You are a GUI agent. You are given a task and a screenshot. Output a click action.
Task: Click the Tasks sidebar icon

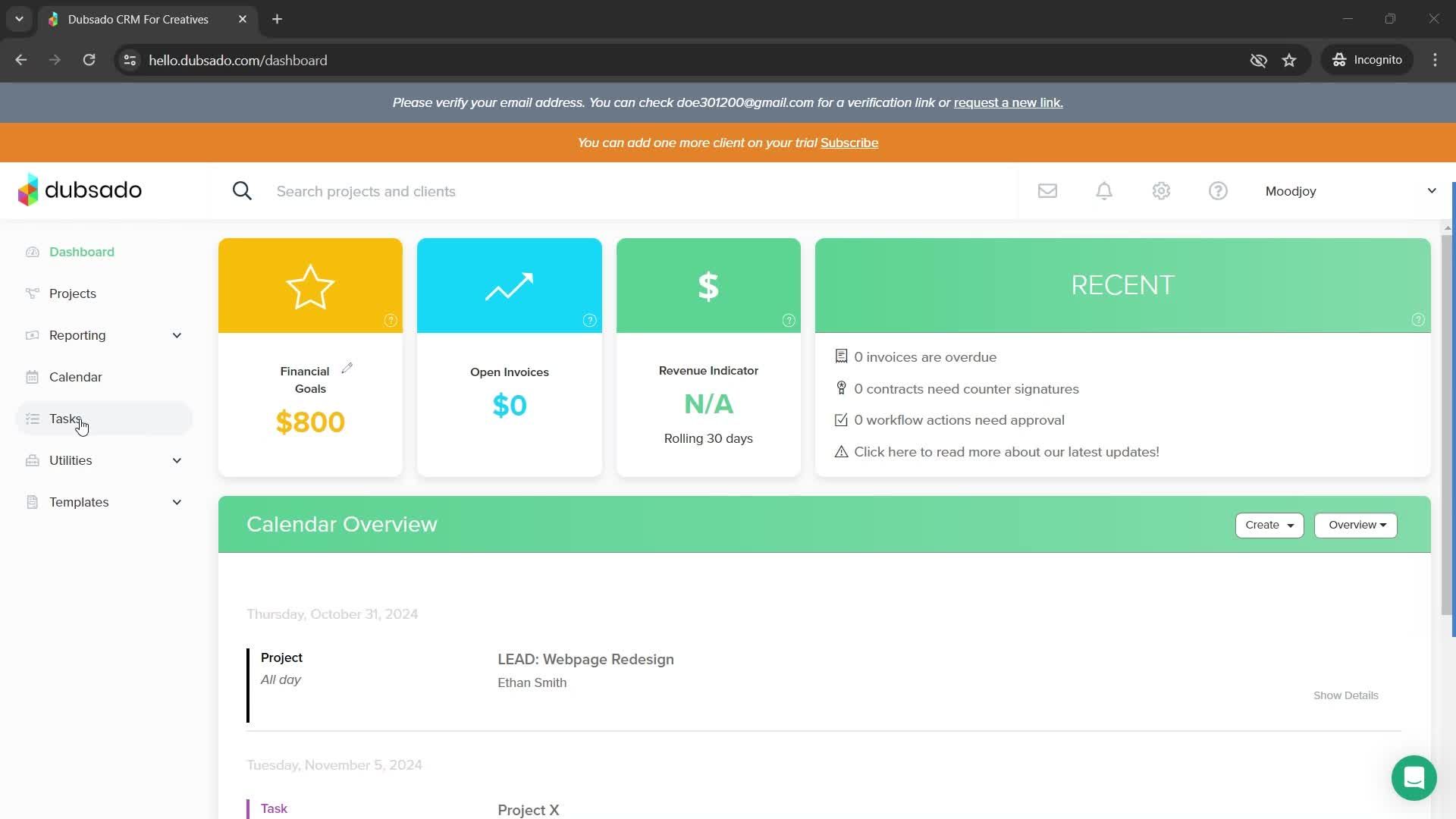tap(32, 419)
